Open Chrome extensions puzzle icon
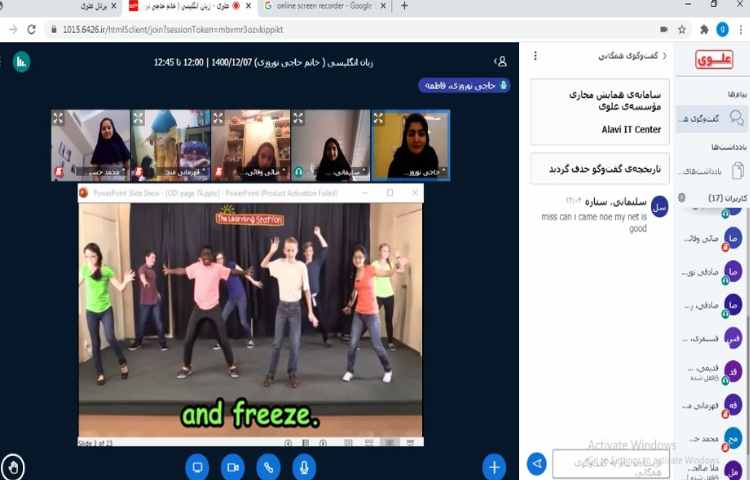Screen dimensions: 750x480 pos(704,30)
